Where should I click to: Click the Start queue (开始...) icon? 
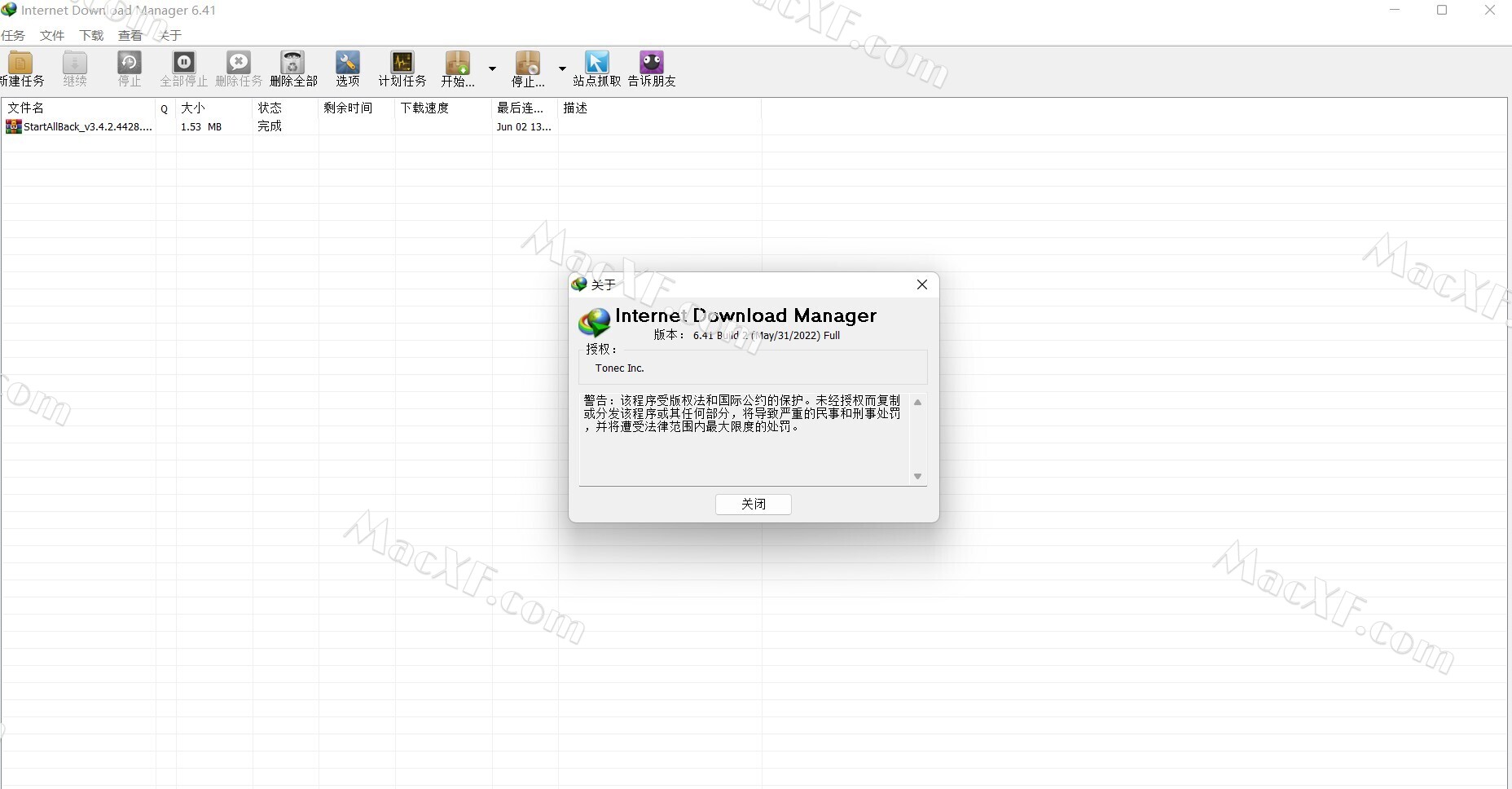pos(458,63)
